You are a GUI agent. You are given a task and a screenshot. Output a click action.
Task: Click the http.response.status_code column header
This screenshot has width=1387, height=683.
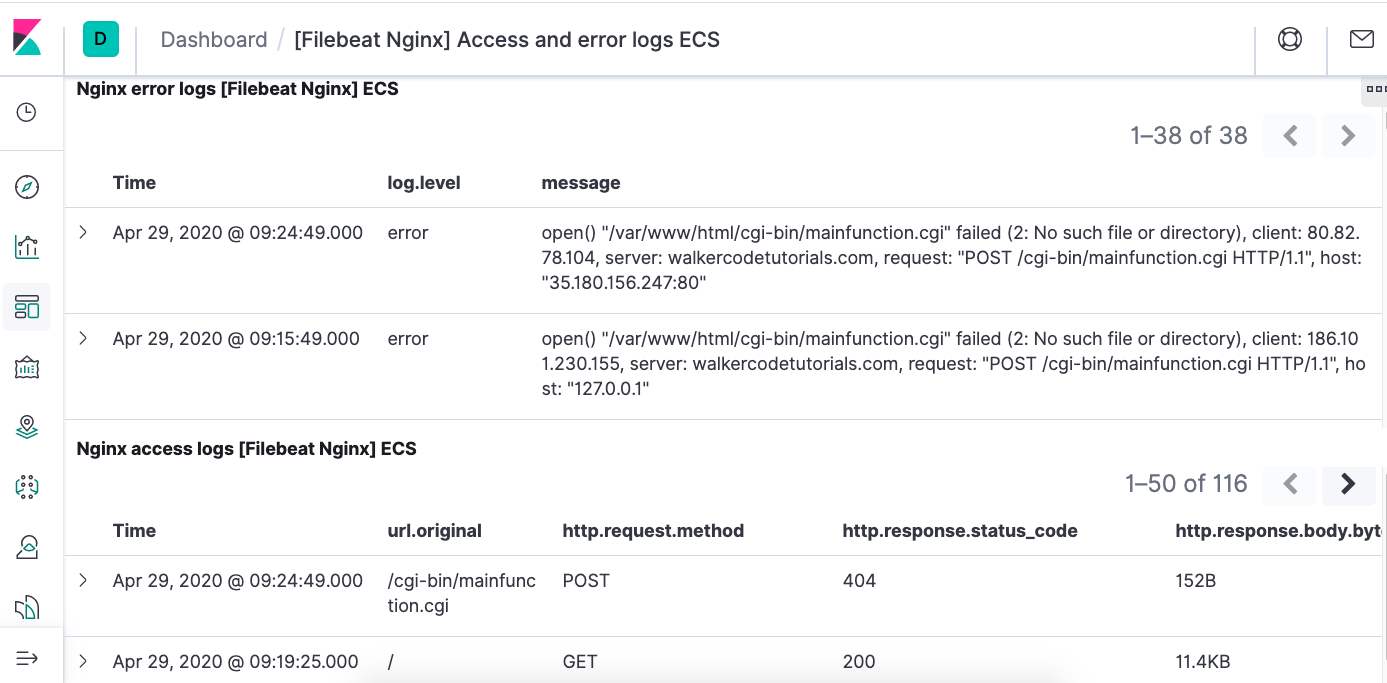coord(960,531)
